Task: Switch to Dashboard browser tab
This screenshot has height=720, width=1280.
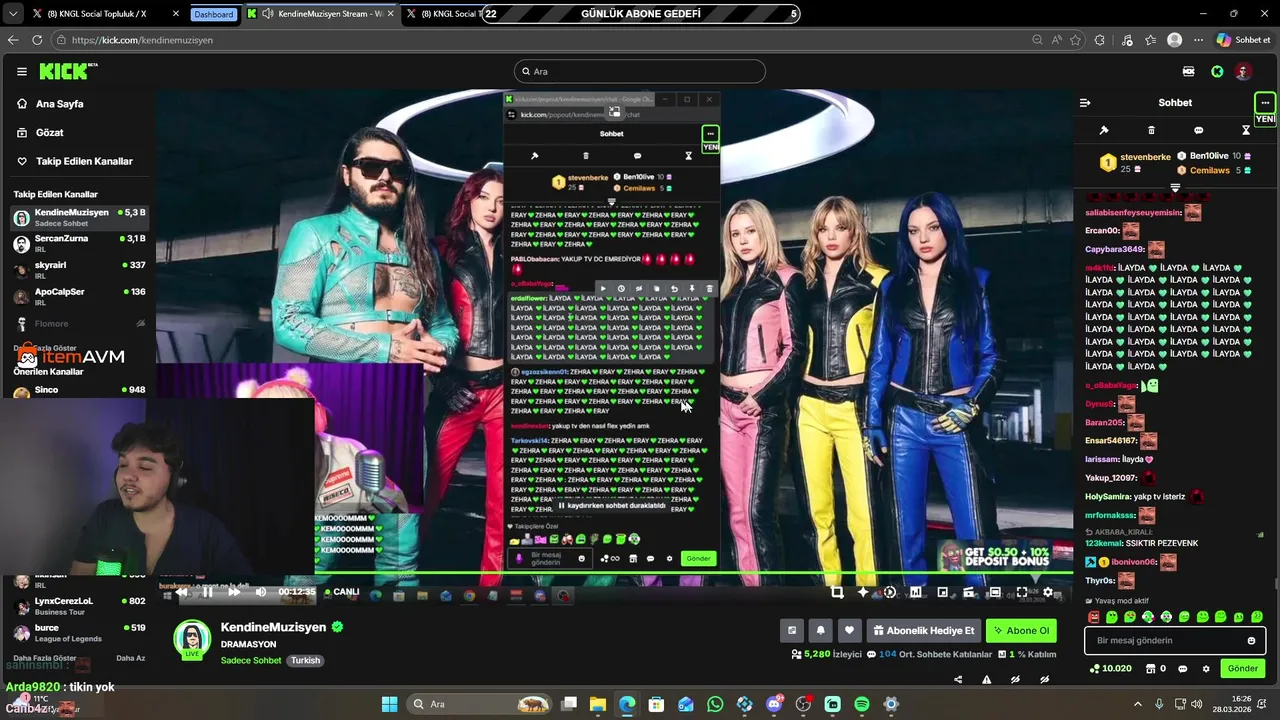Action: pos(214,14)
